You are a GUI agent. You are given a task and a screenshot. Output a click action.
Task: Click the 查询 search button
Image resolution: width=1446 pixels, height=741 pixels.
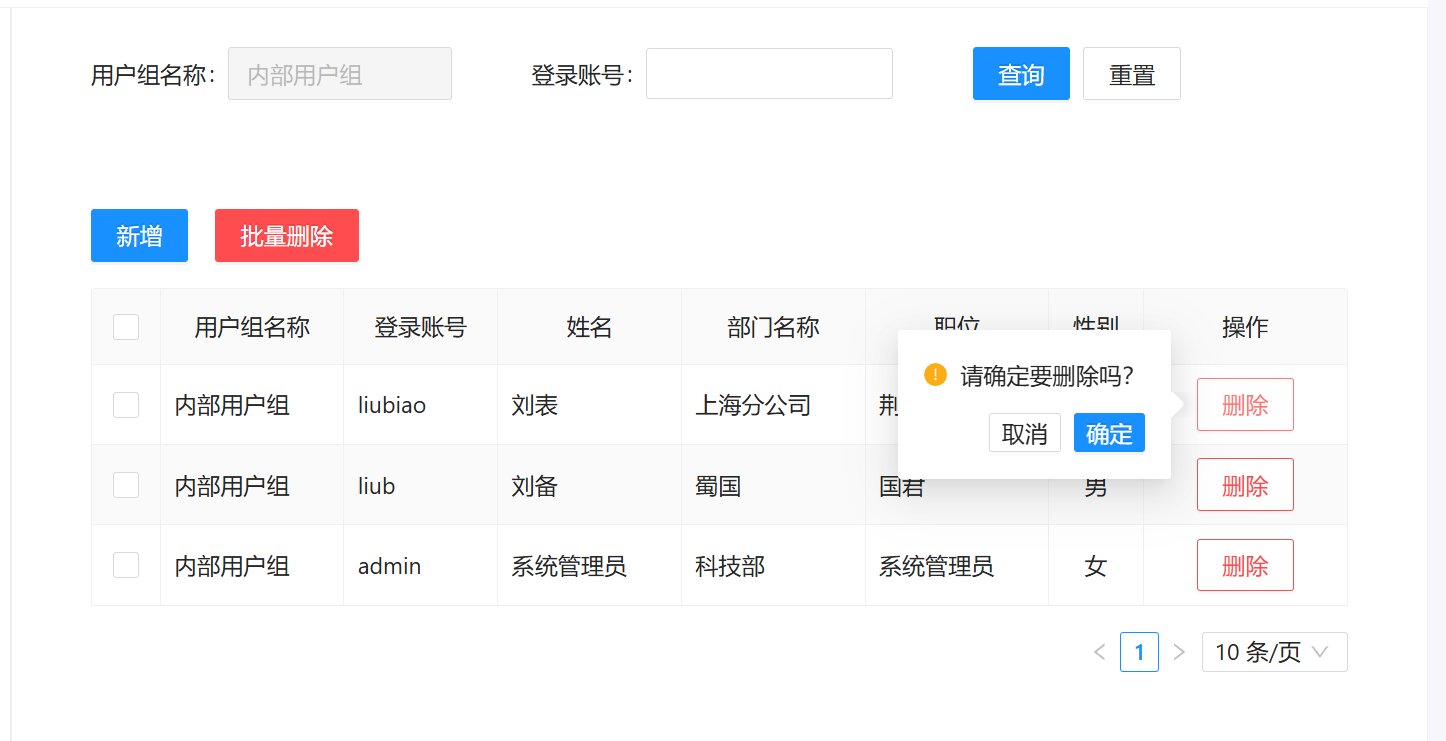pos(1020,74)
